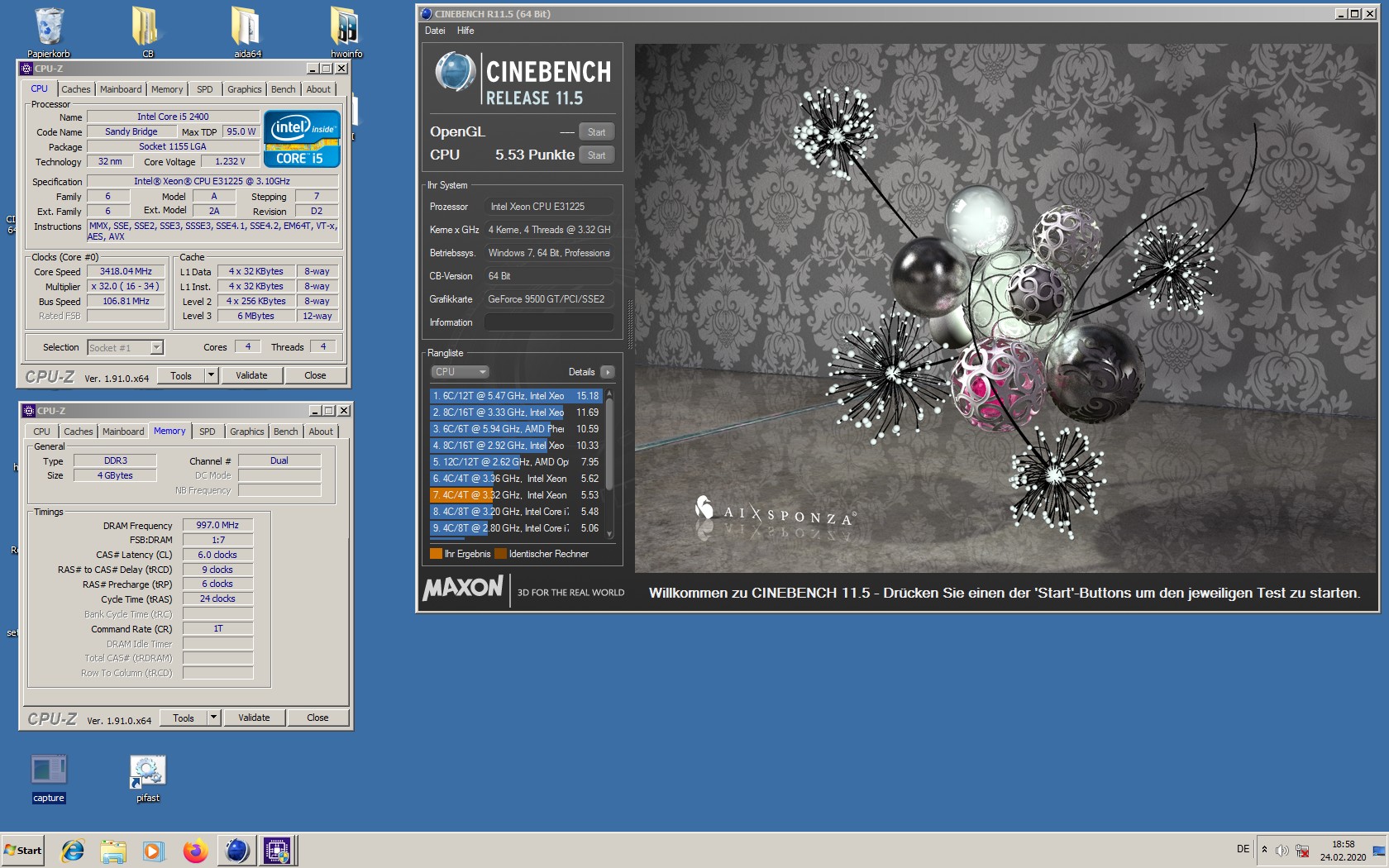Viewport: 1389px width, 868px height.
Task: Click Tools button in lower CPU-Z
Action: click(x=184, y=718)
